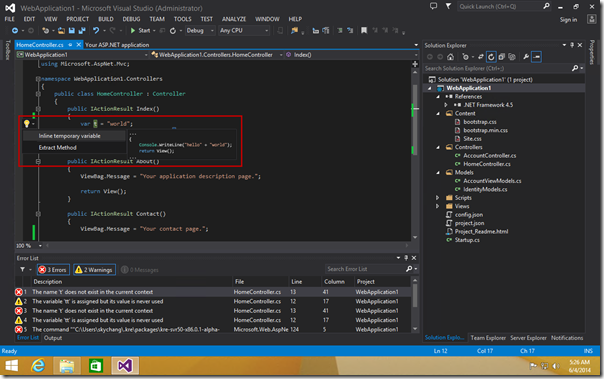Open the ANALYZE menu

(234, 19)
